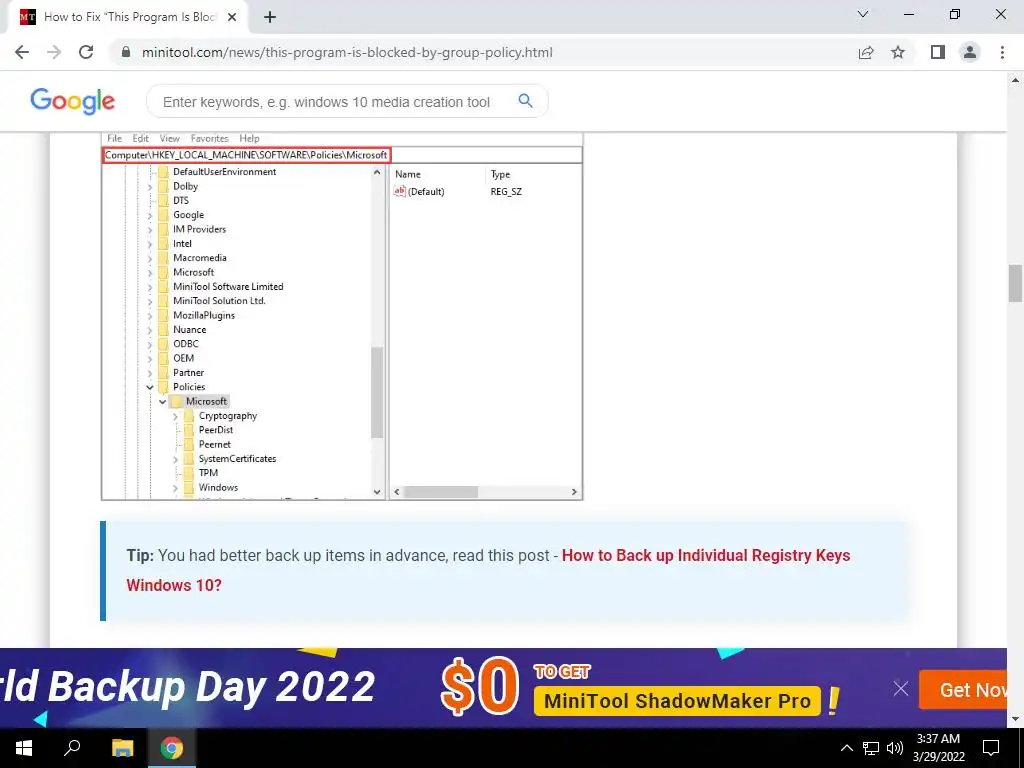The height and width of the screenshot is (768, 1024).
Task: Open a new browser tab
Action: click(x=270, y=17)
